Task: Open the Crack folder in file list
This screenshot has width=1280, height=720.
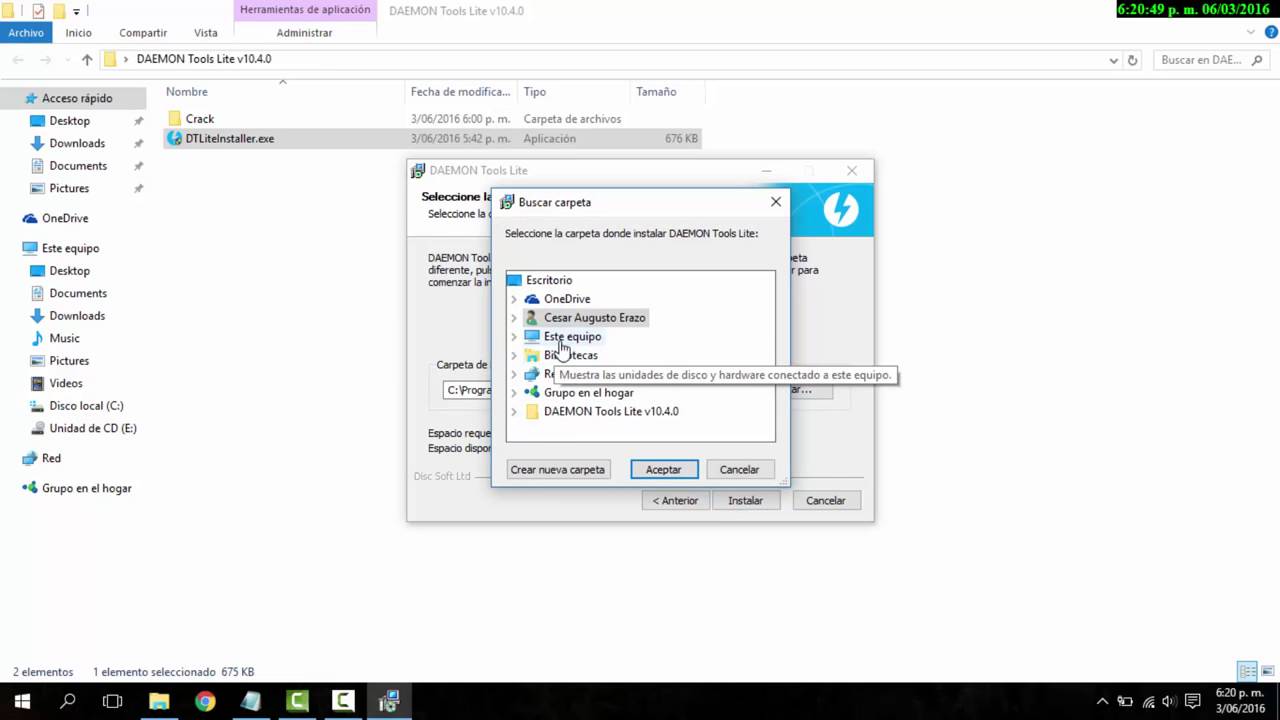Action: click(199, 119)
